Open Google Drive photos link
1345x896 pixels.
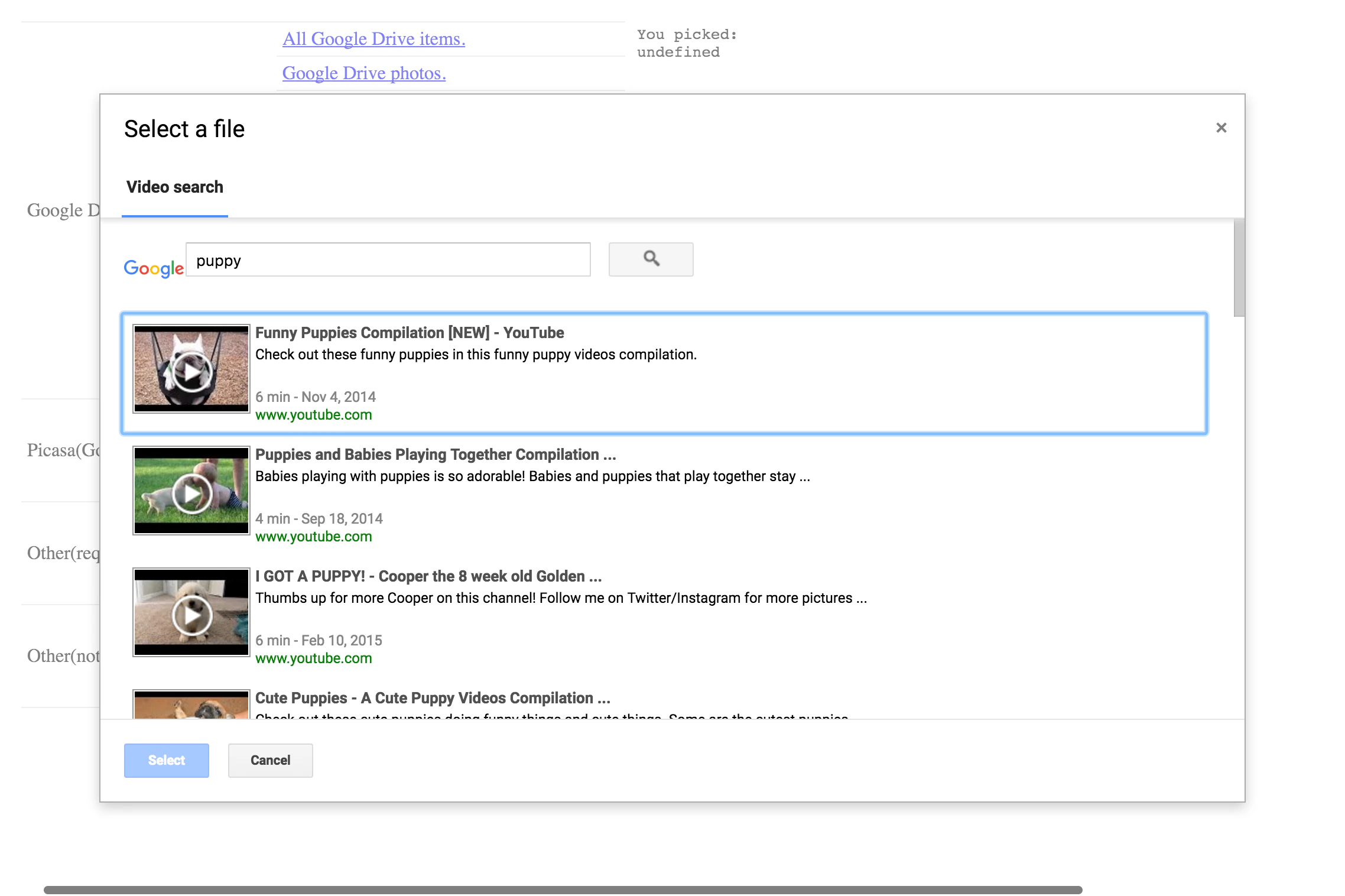[364, 73]
